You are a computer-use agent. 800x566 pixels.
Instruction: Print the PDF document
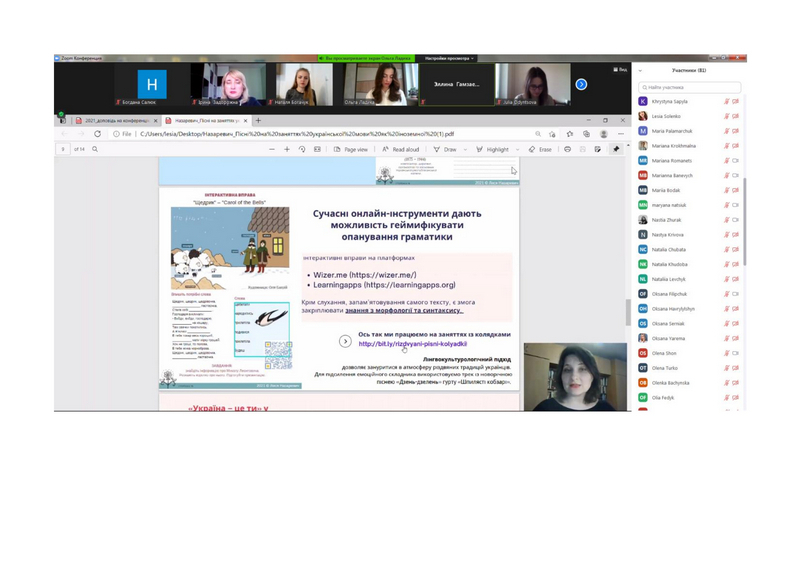click(567, 149)
